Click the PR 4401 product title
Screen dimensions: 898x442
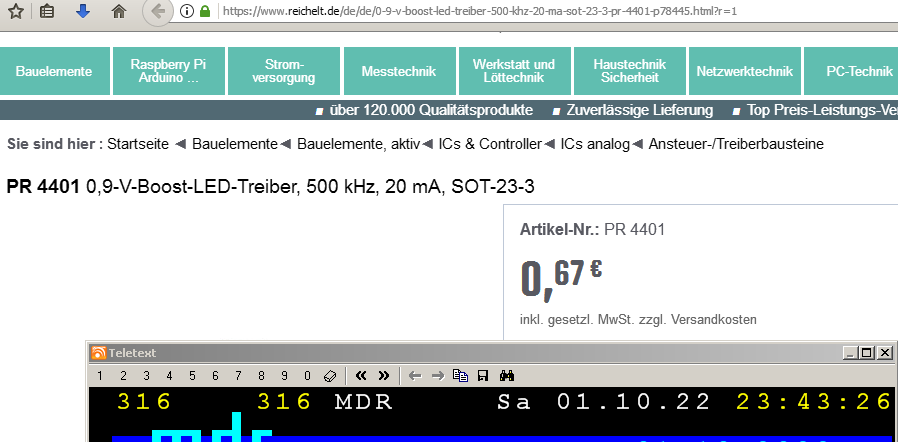(x=270, y=187)
